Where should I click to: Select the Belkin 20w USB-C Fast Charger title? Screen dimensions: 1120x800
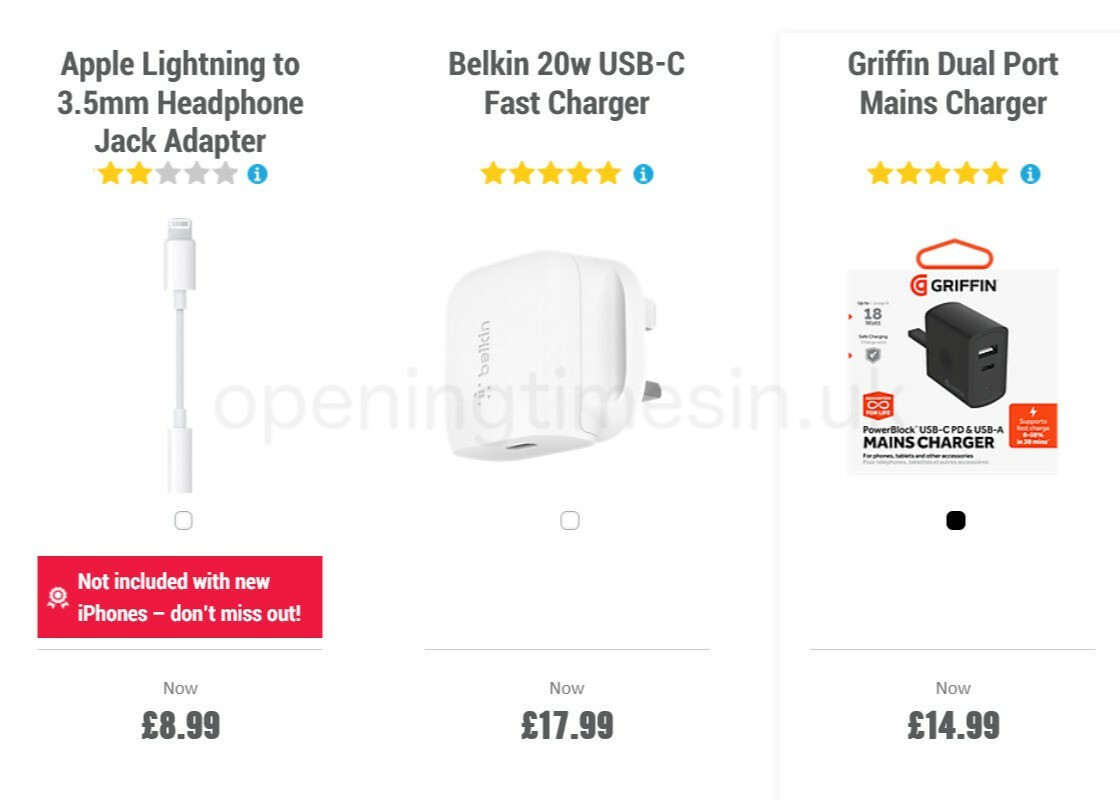point(566,83)
